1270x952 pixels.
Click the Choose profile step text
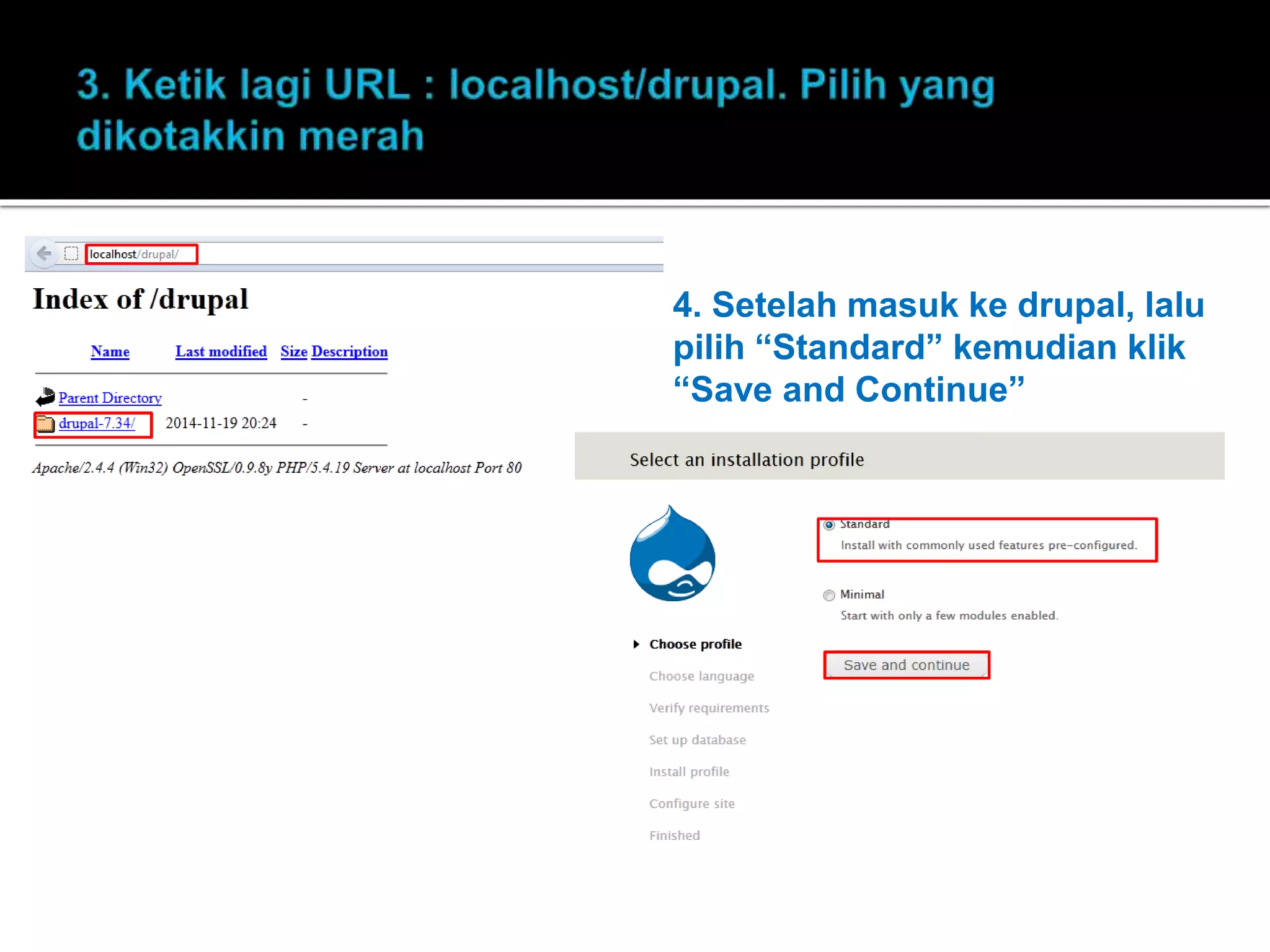(x=695, y=644)
